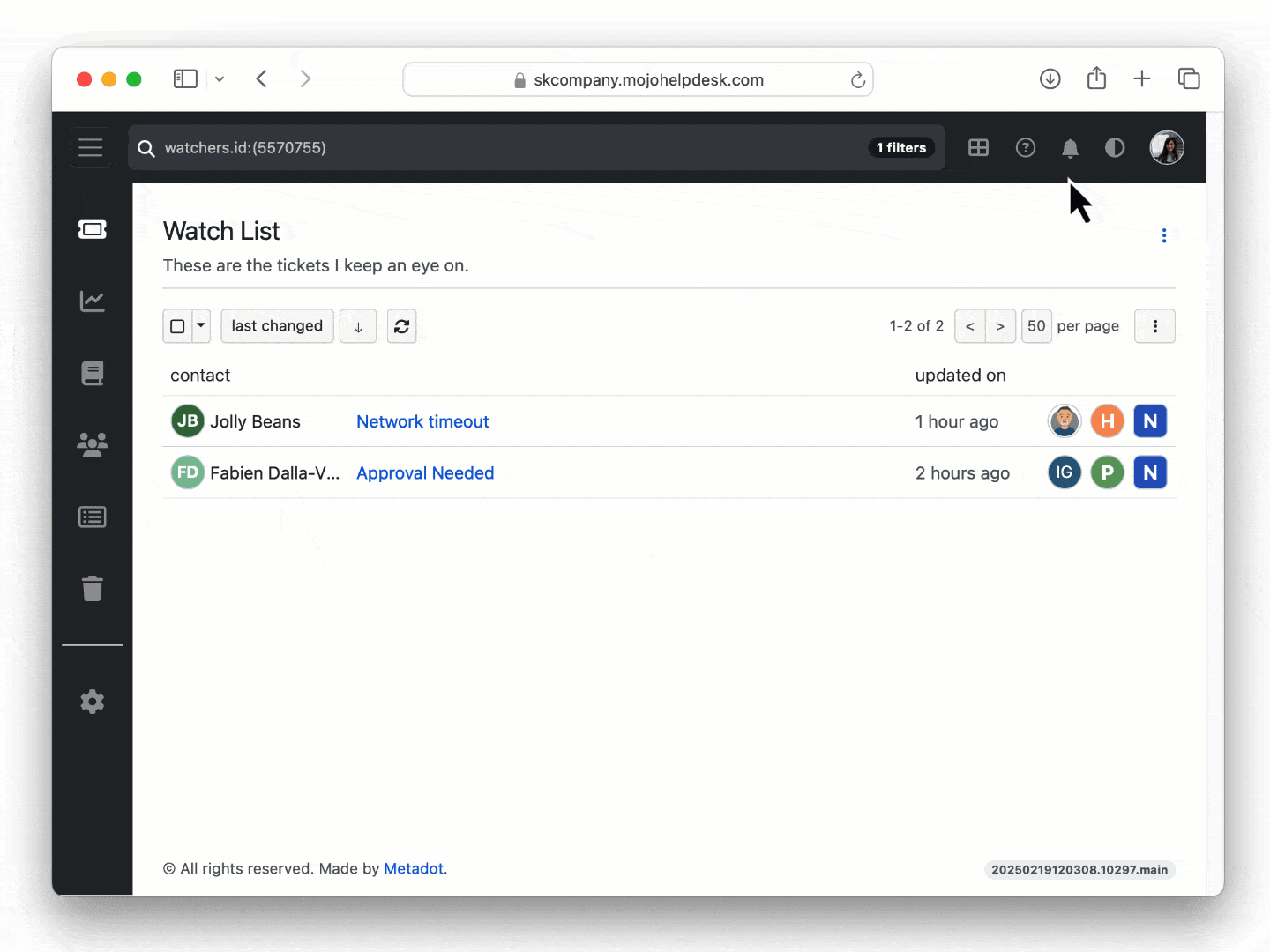
Task: Toggle the select-all checkbox above the ticket list
Action: (176, 326)
